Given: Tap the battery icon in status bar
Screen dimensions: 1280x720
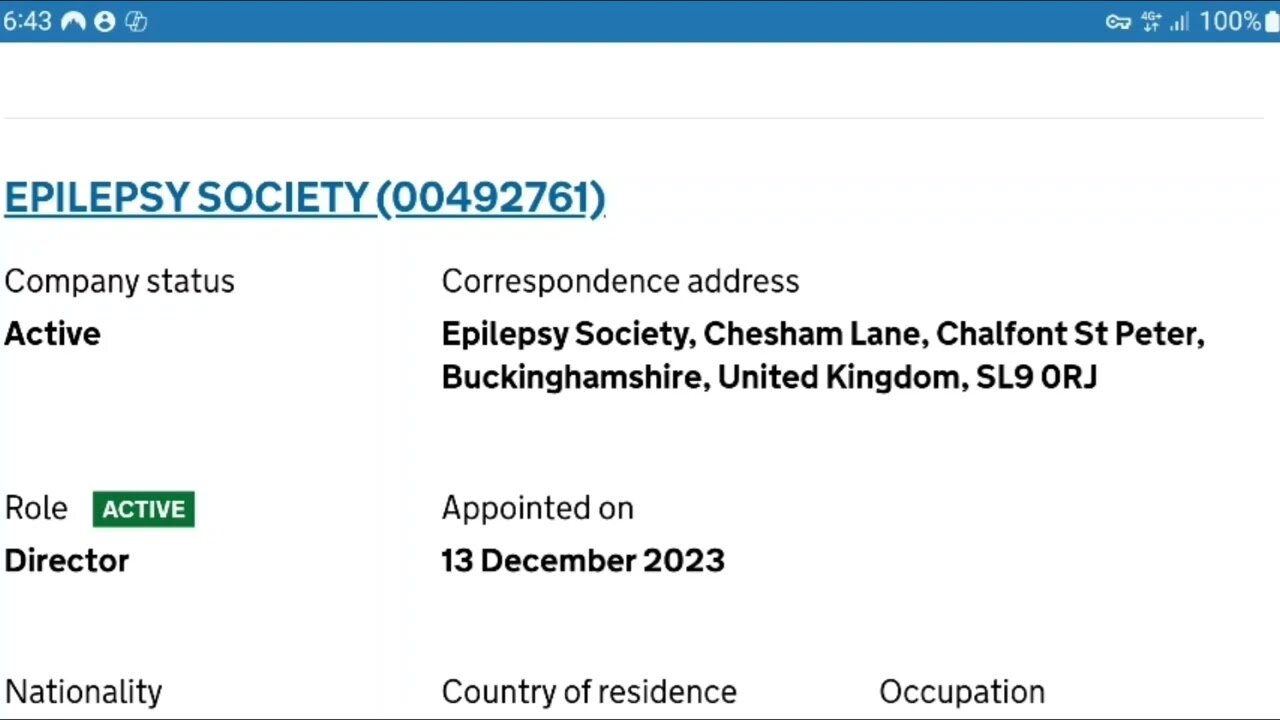Looking at the screenshot, I should coord(1271,22).
